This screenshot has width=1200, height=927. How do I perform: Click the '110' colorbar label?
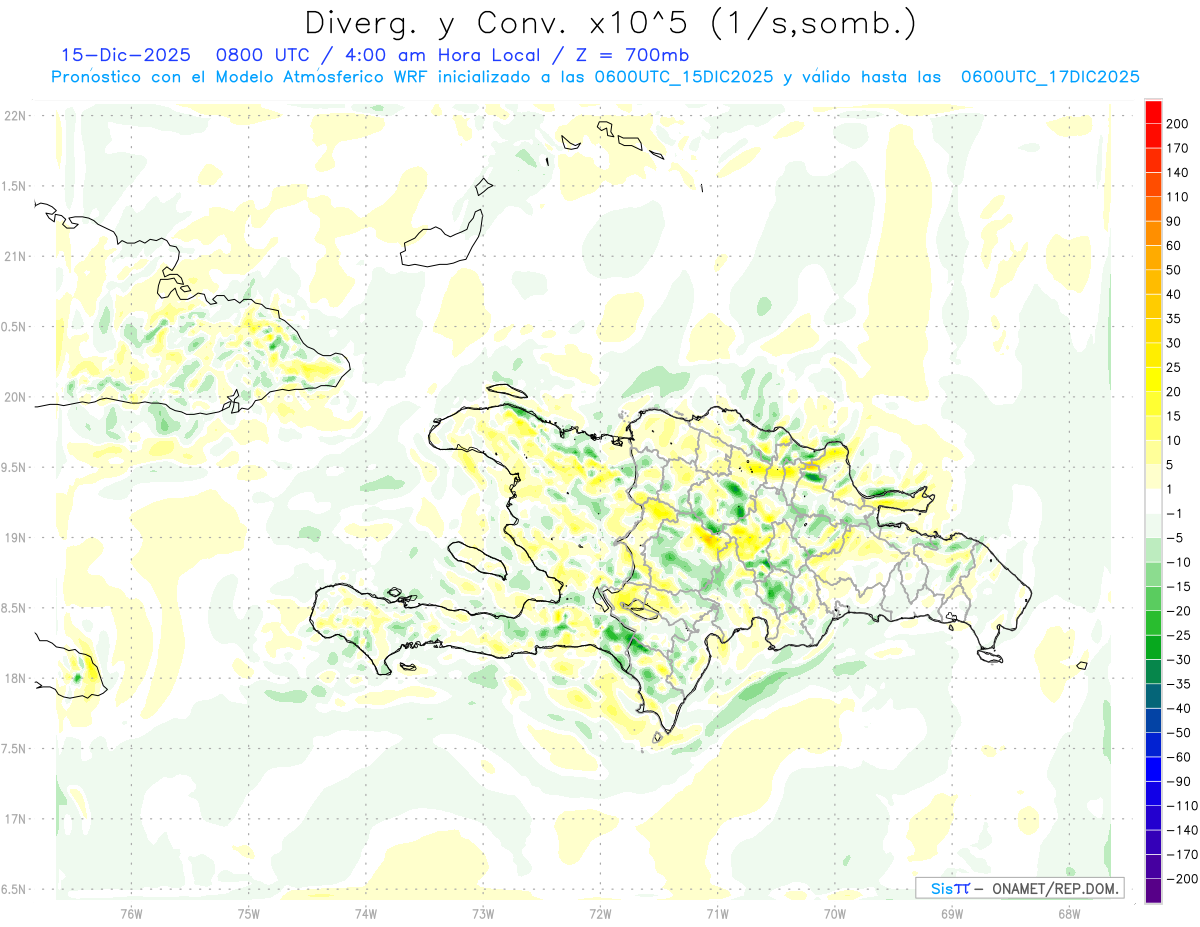(x=1176, y=197)
